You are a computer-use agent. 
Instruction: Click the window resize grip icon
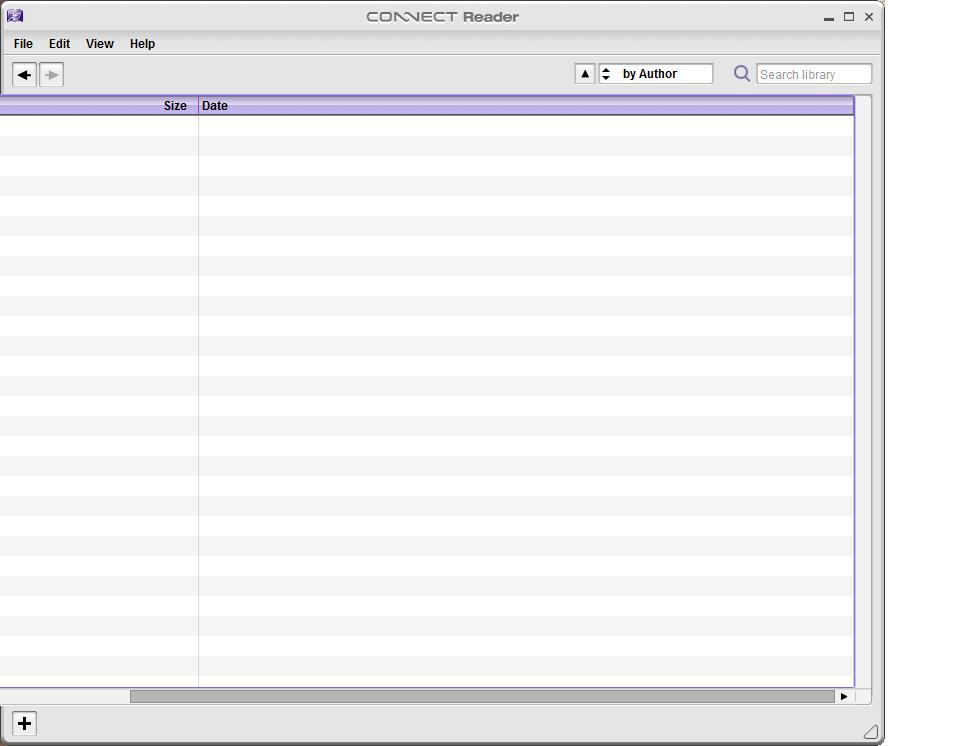pos(871,731)
